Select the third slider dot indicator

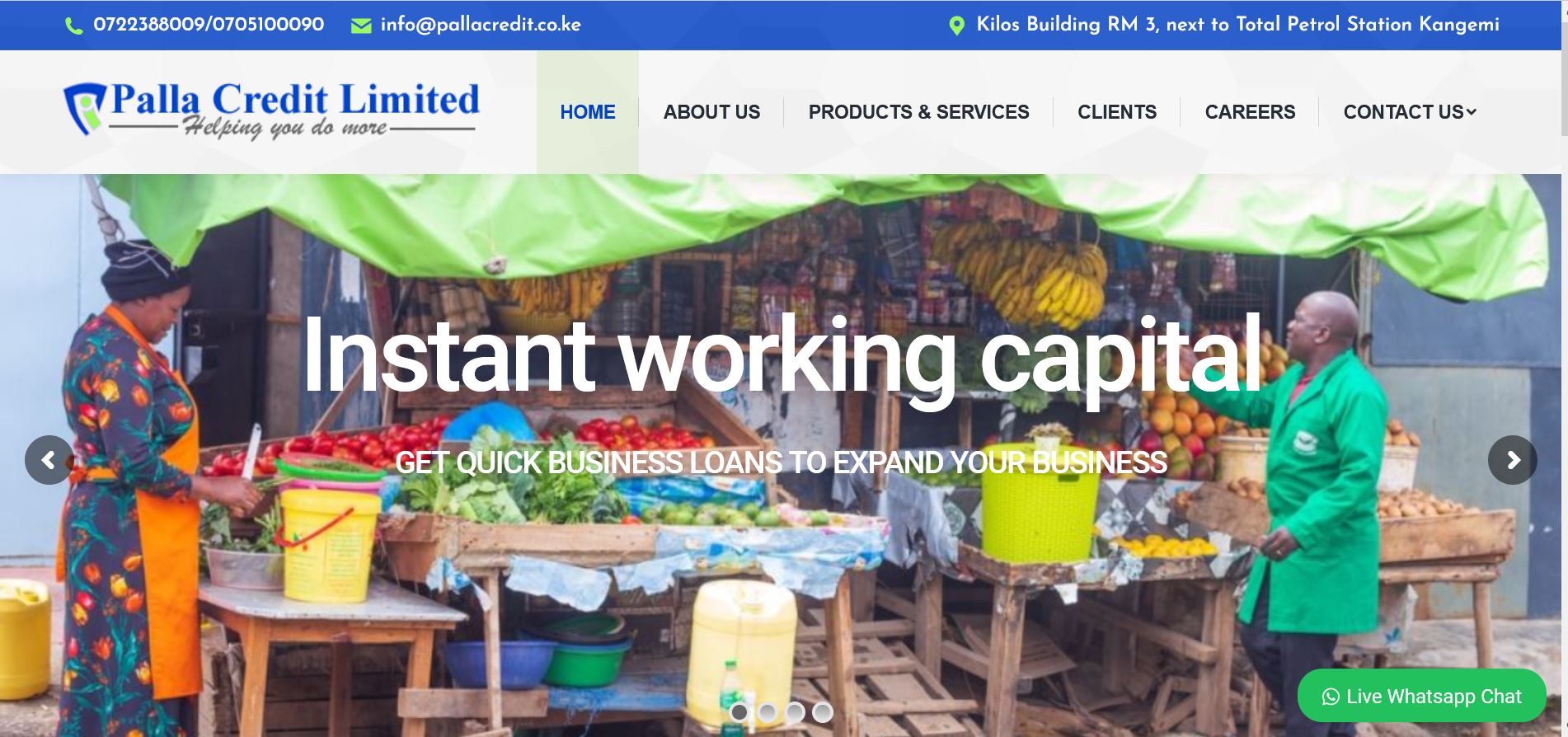pos(795,711)
